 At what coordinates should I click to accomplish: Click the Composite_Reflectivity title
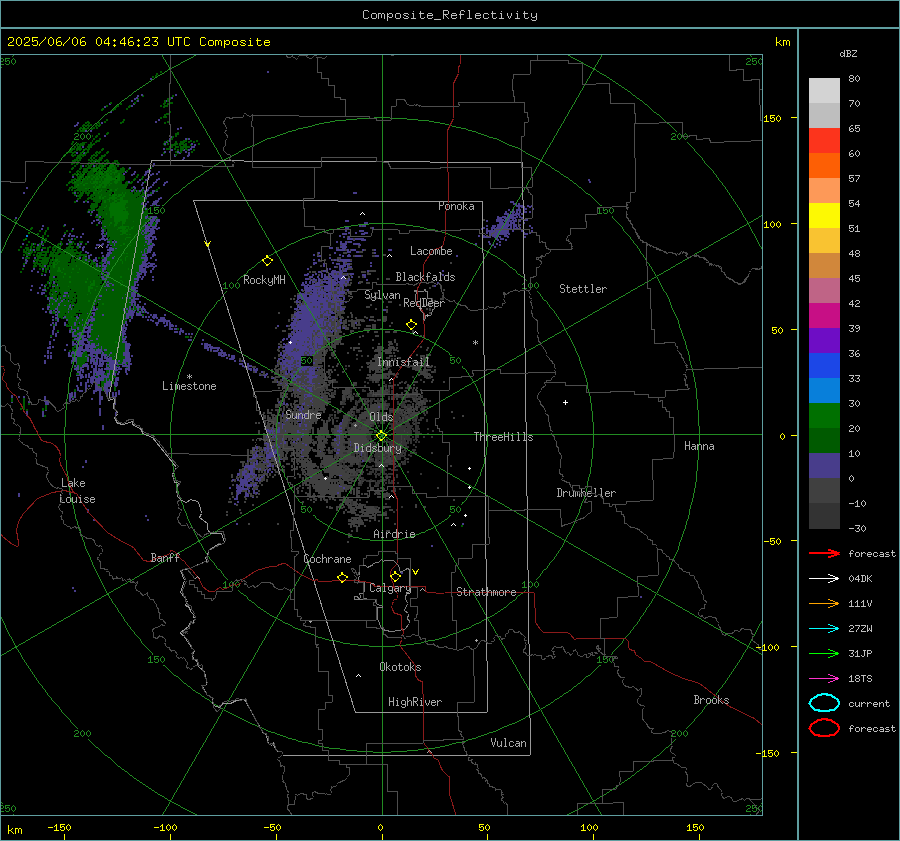pyautogui.click(x=450, y=15)
